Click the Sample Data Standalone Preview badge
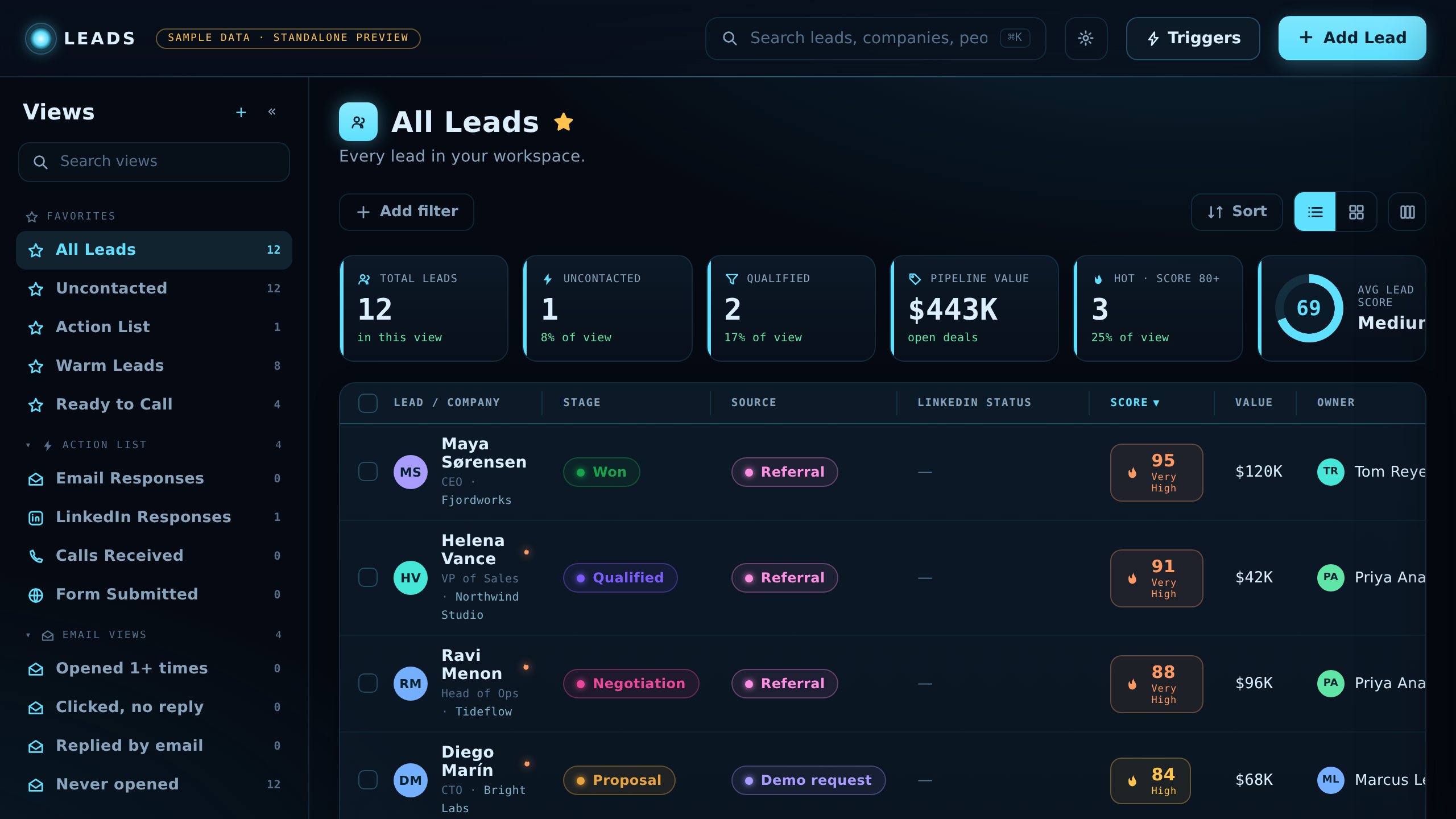The width and height of the screenshot is (1456, 819). pyautogui.click(x=288, y=38)
